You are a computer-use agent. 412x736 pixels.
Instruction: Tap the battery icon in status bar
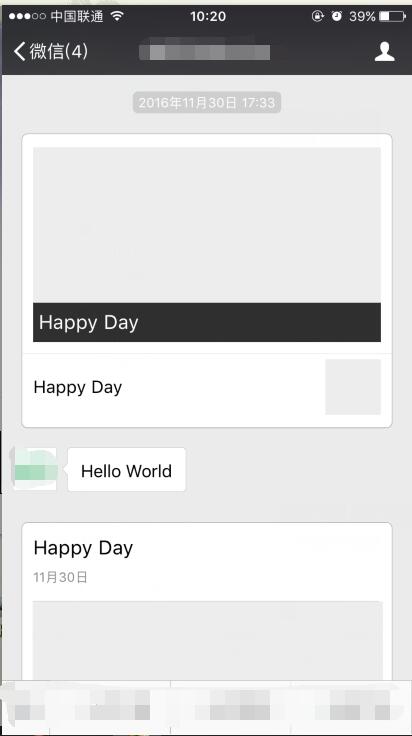(x=393, y=16)
